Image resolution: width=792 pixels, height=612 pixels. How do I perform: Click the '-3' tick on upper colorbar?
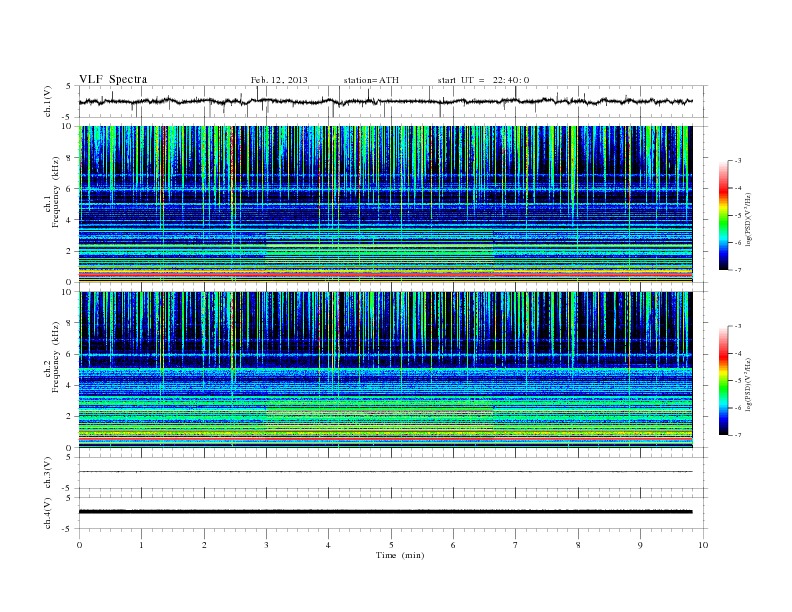738,161
